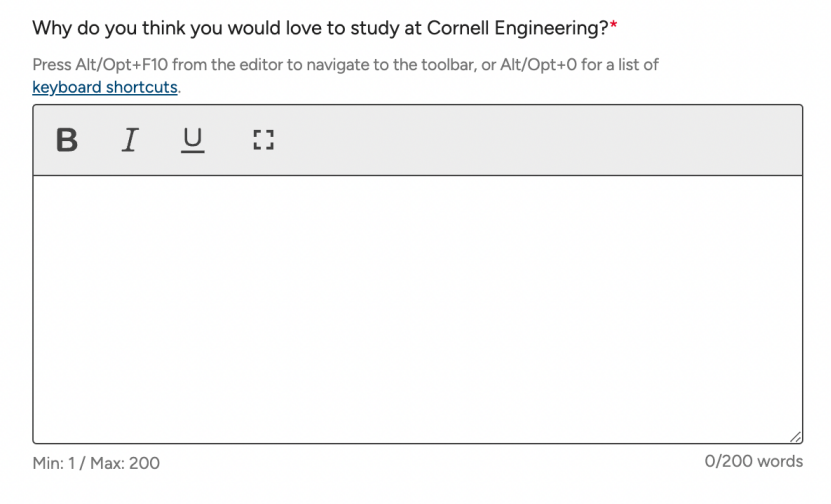
Task: Grab the resize handle of the editor
Action: [x=795, y=437]
